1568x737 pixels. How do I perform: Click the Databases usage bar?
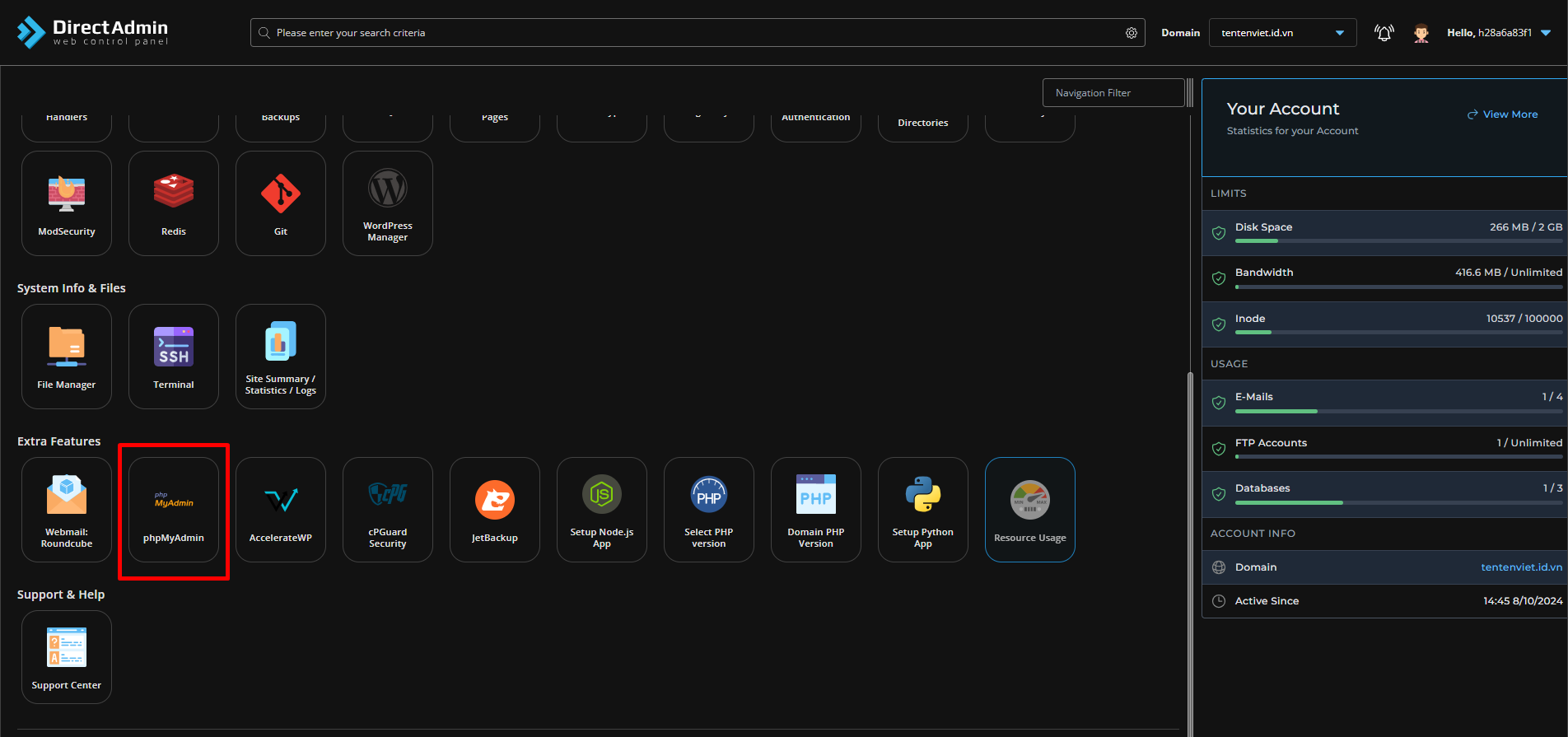click(x=1398, y=502)
